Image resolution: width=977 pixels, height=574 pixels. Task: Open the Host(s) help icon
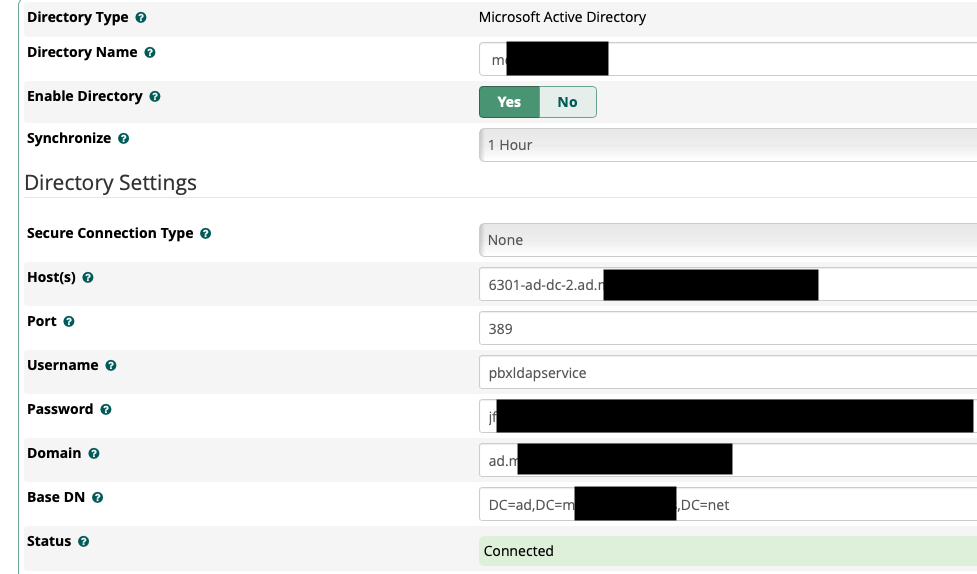click(x=88, y=278)
